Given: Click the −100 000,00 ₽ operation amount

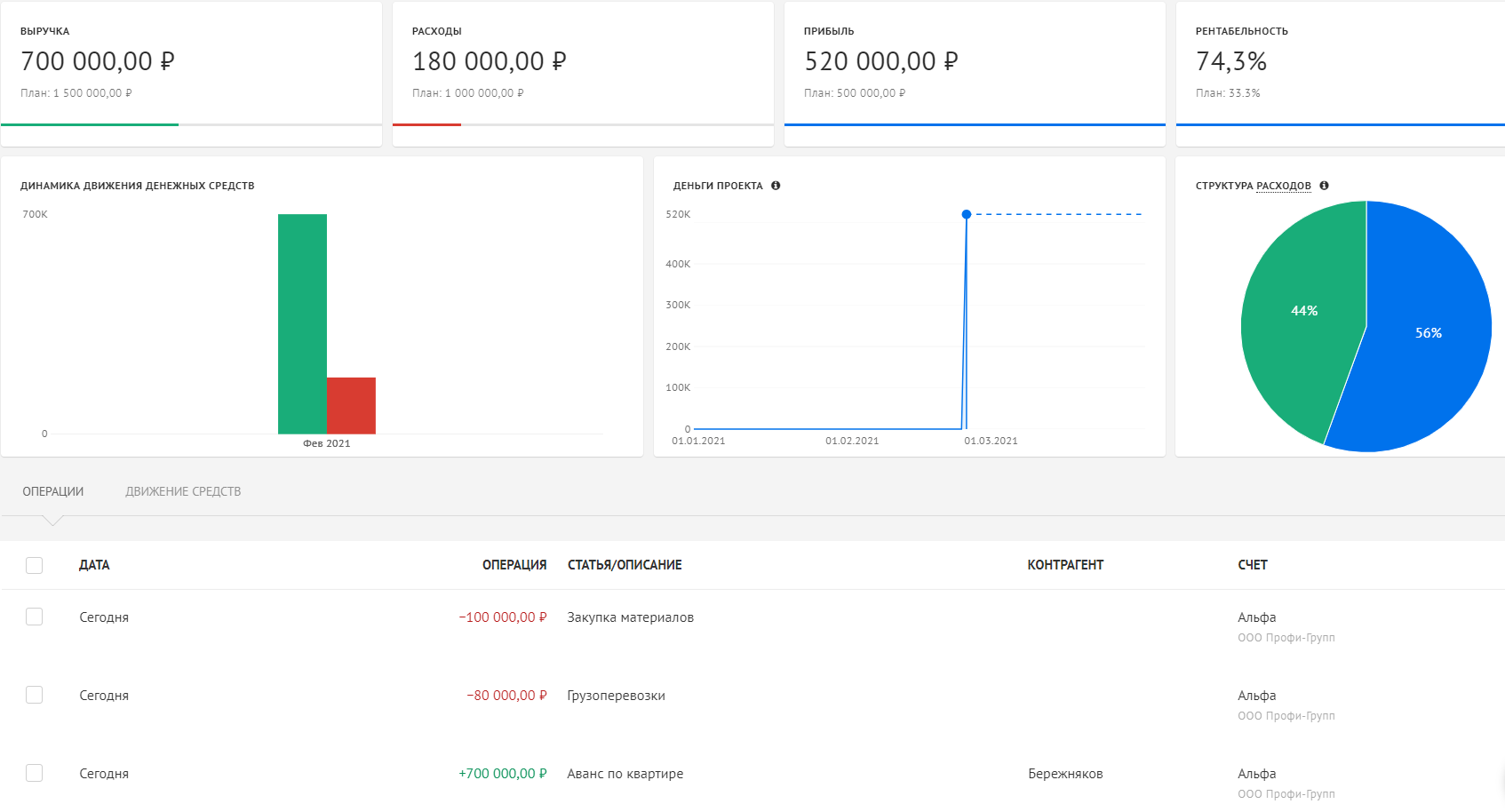Looking at the screenshot, I should 503,617.
